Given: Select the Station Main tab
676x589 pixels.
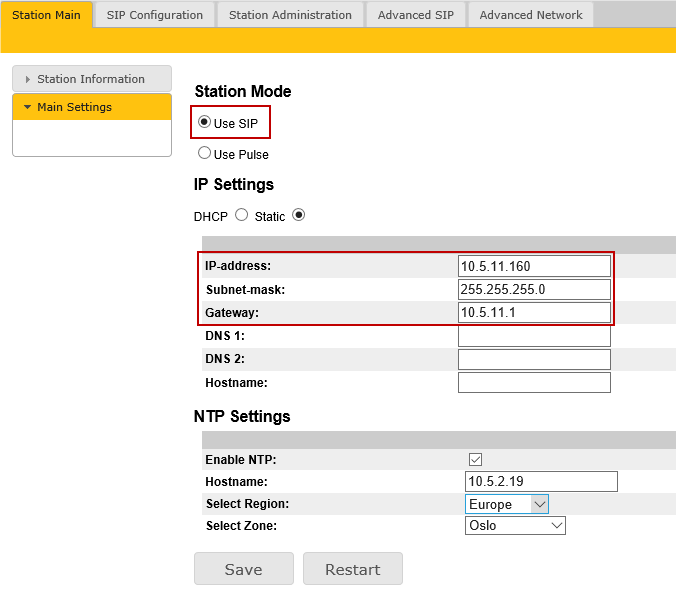Looking at the screenshot, I should (x=46, y=15).
